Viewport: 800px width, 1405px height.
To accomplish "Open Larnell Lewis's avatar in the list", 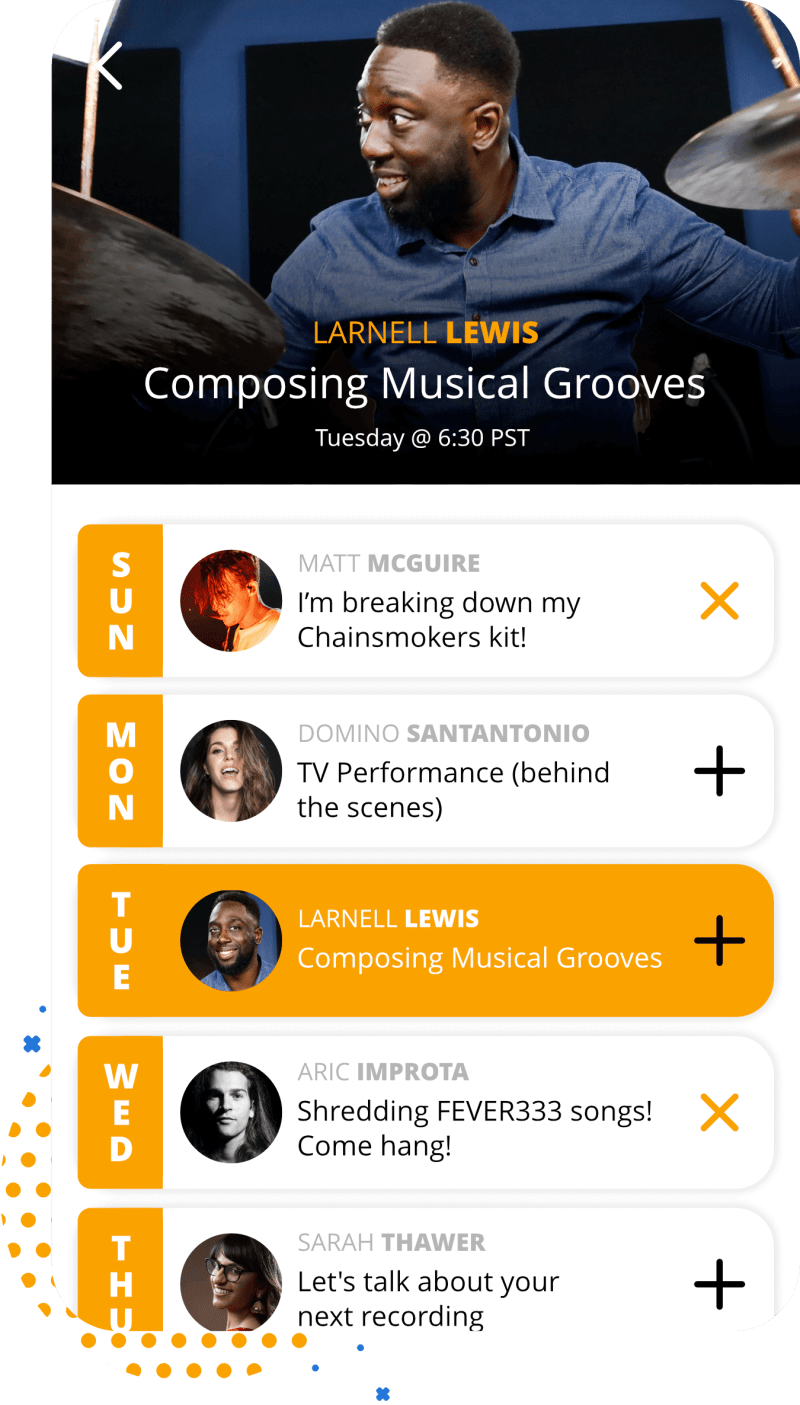I will pos(231,941).
